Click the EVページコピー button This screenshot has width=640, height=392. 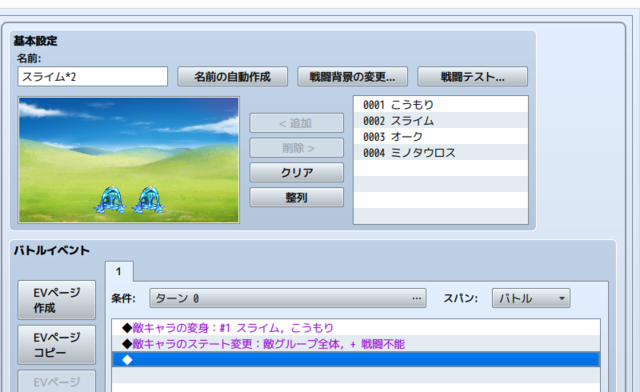[56, 345]
